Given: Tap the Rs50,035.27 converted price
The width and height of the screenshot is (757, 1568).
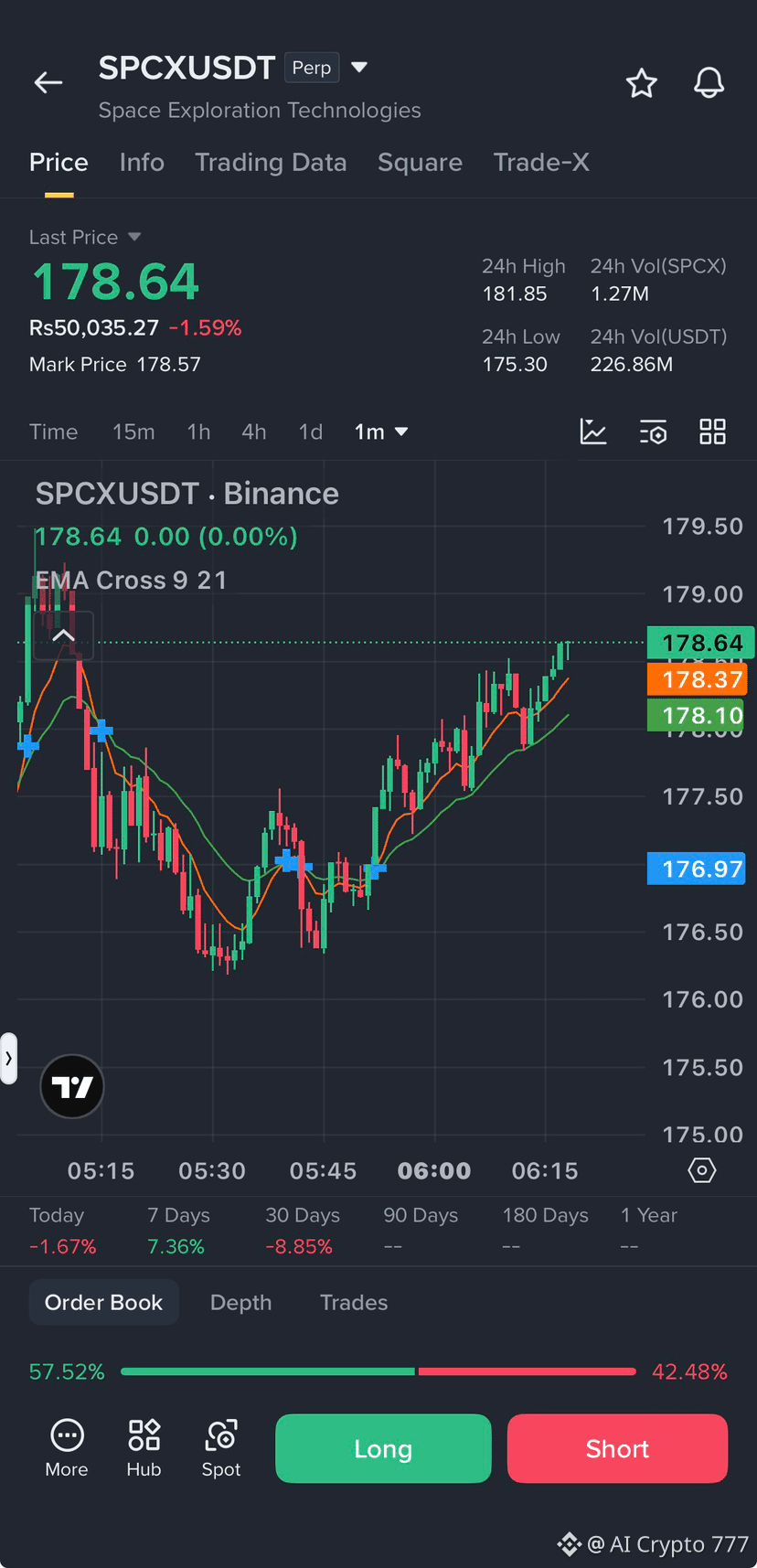Looking at the screenshot, I should point(94,327).
